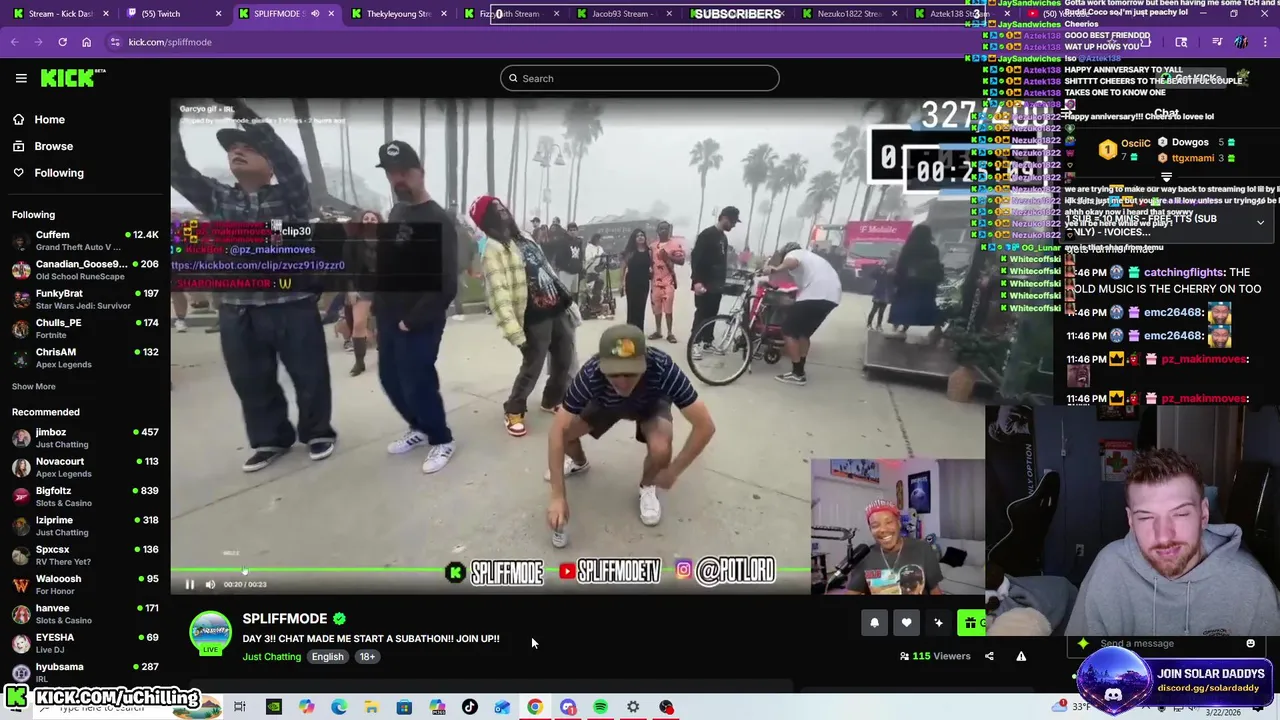
Task: Open EYESHA recommended channel
Action: [x=84, y=643]
